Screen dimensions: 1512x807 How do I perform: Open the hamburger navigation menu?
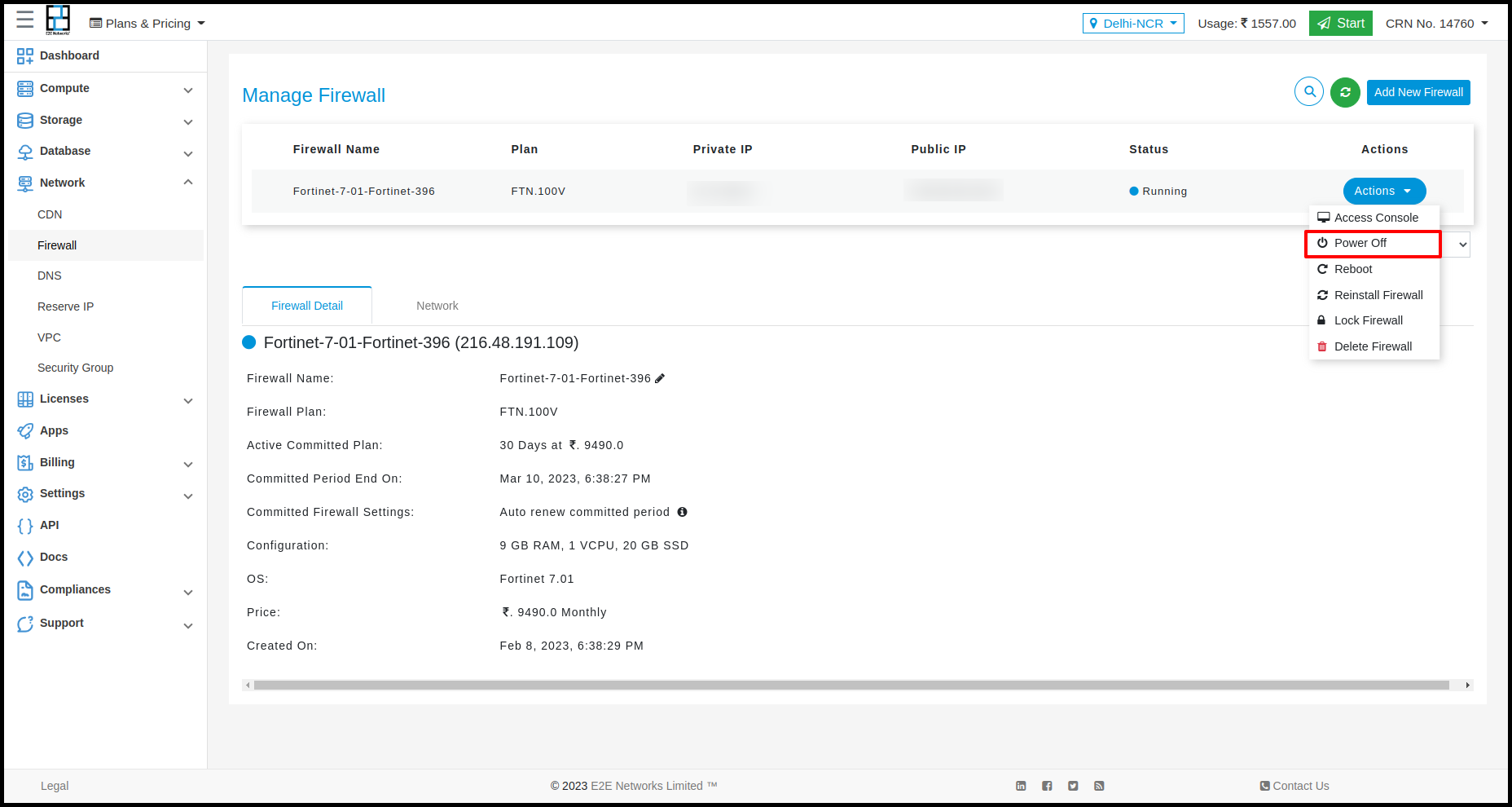(x=25, y=20)
